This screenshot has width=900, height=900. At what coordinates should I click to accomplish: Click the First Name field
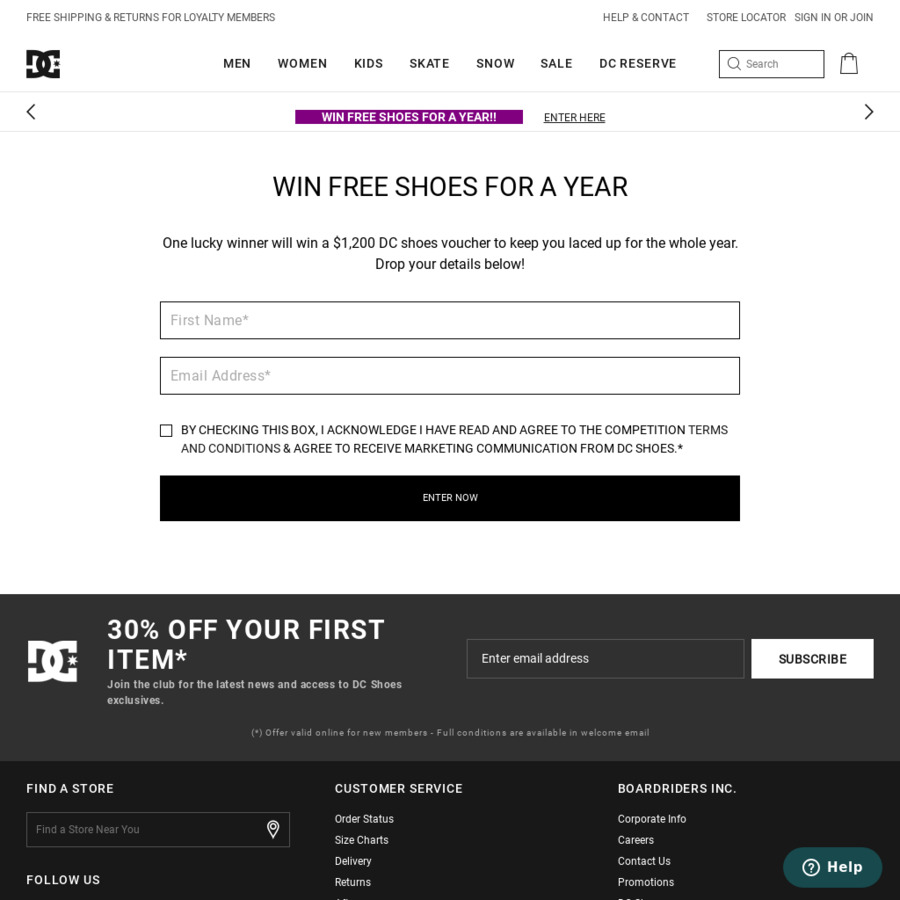[450, 320]
